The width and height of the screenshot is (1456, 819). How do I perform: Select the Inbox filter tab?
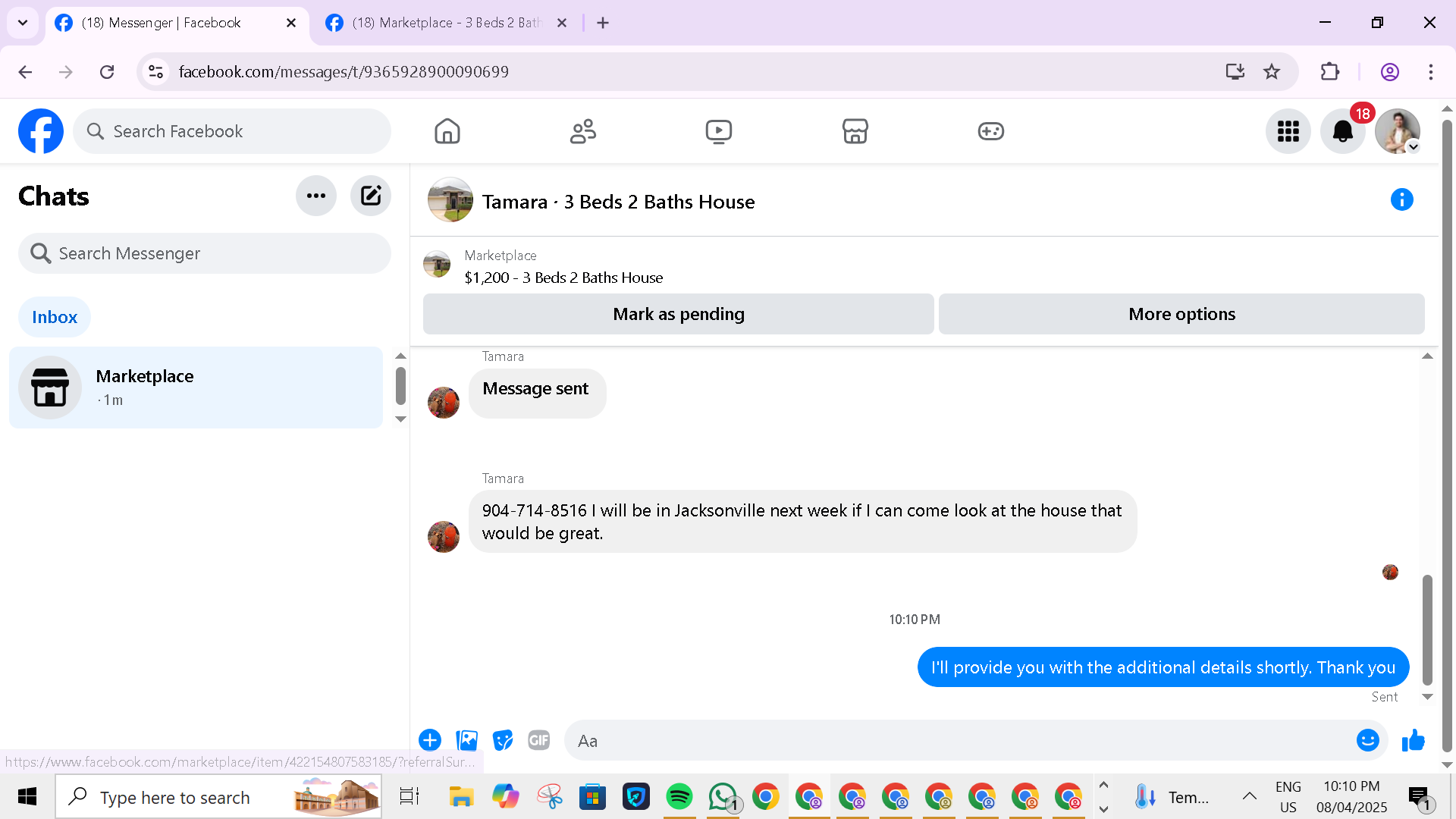[x=55, y=317]
